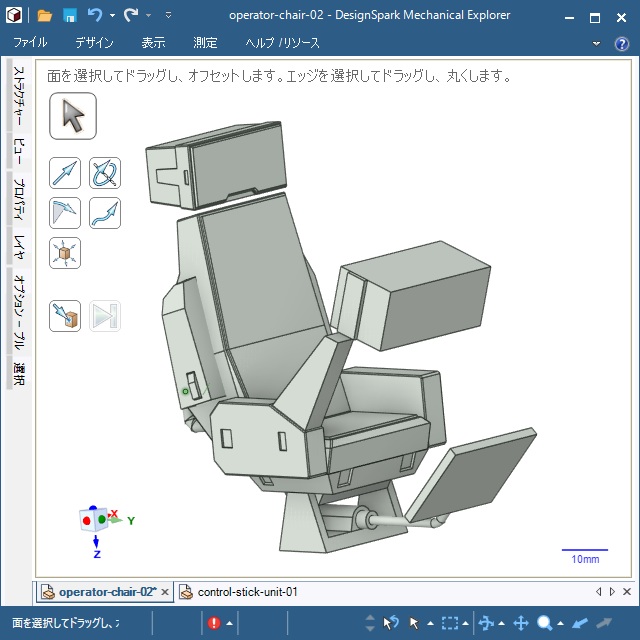The height and width of the screenshot is (640, 640).
Task: Undo the last action
Action: pyautogui.click(x=94, y=16)
